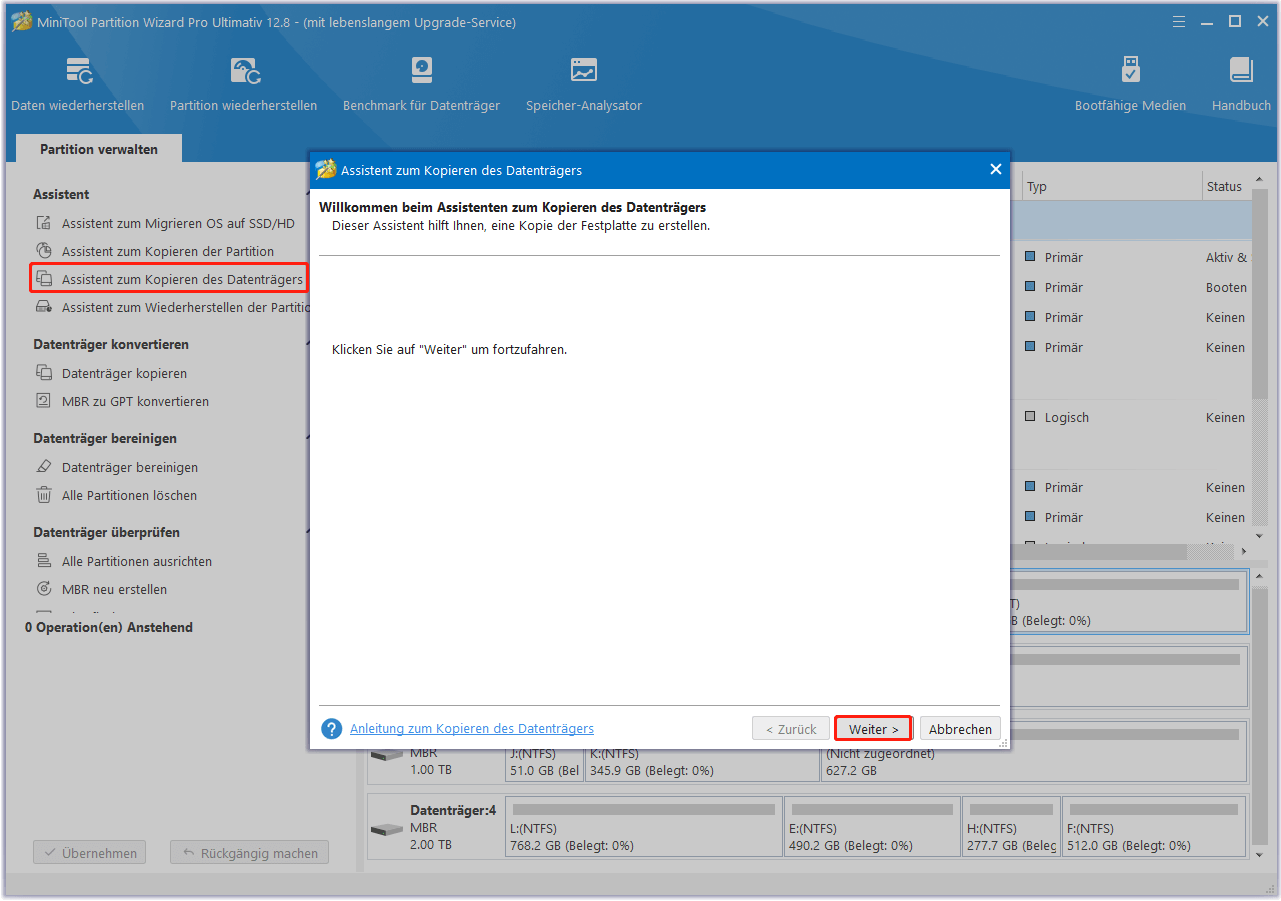1281x901 pixels.
Task: Select E:(NTFS) 490.2 GB partition
Action: pyautogui.click(x=872, y=826)
